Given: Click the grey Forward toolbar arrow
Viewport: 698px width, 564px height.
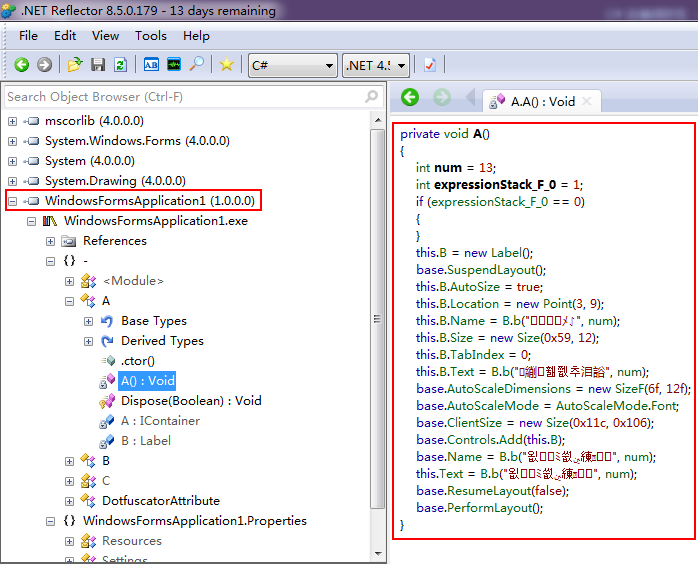Looking at the screenshot, I should [x=44, y=65].
